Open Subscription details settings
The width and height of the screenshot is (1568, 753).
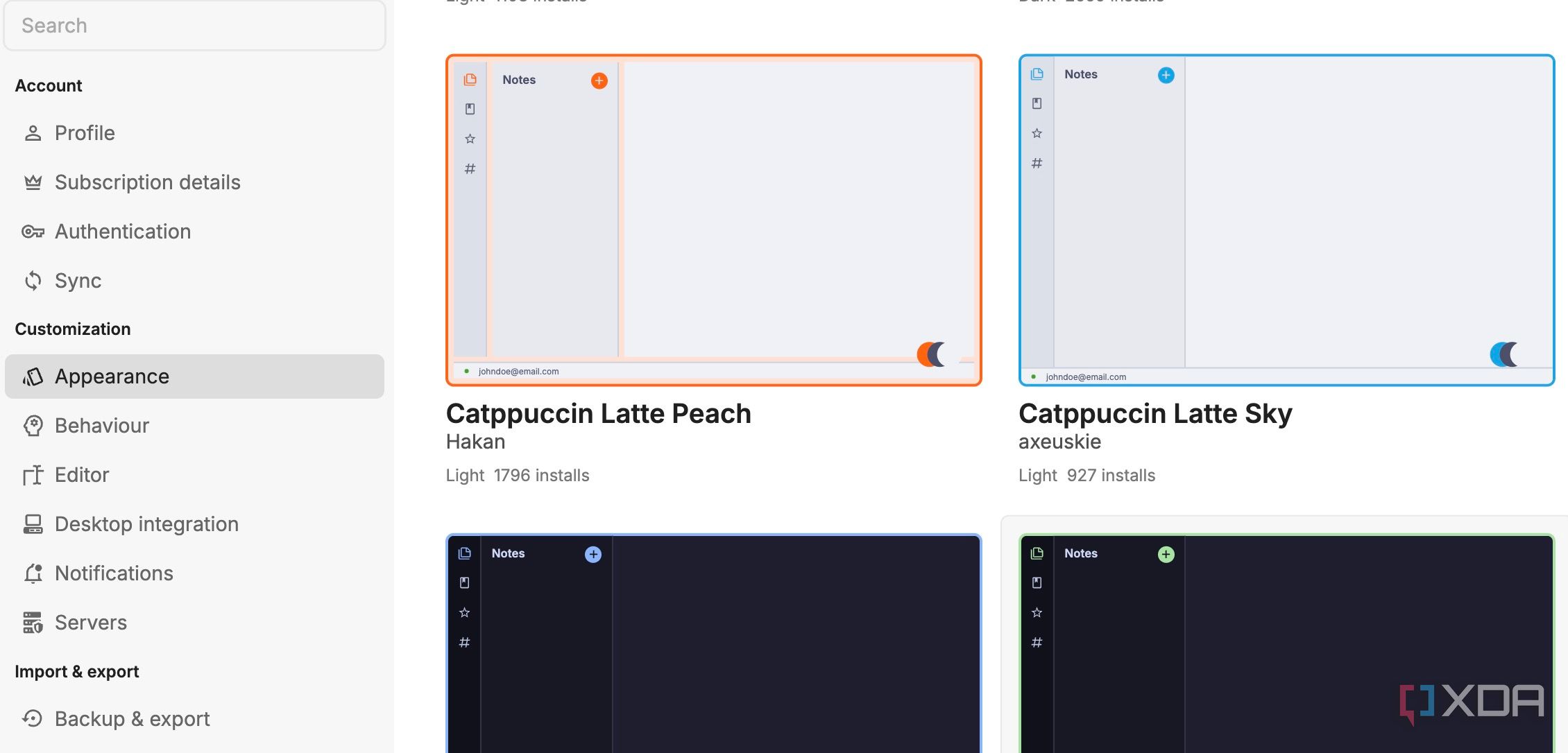(x=194, y=182)
